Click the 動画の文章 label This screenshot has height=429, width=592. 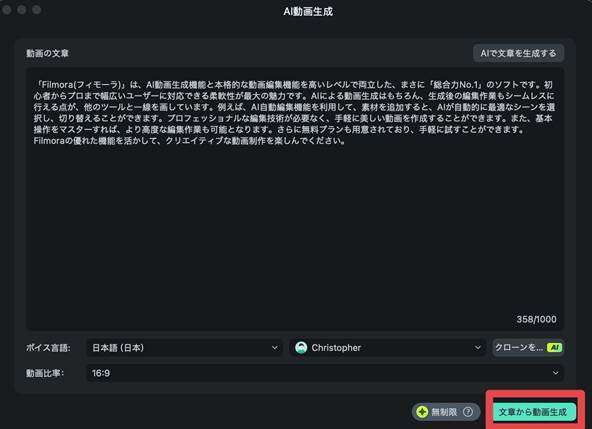pyautogui.click(x=47, y=54)
